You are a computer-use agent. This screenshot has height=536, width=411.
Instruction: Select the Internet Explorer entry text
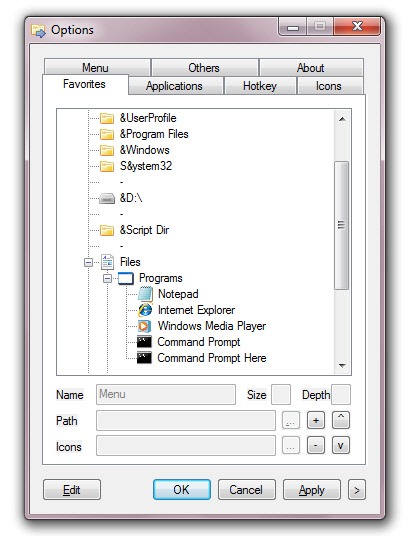tap(196, 310)
